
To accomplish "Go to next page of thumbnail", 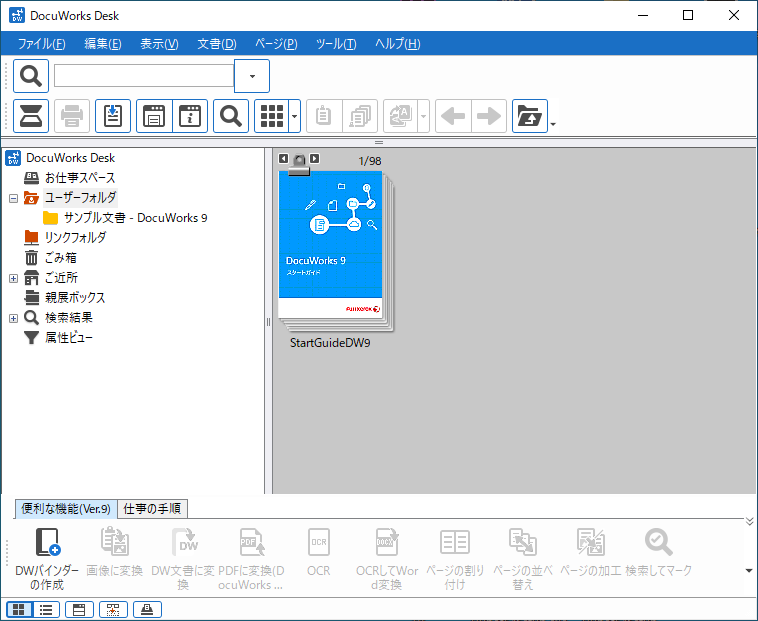I will tap(315, 159).
